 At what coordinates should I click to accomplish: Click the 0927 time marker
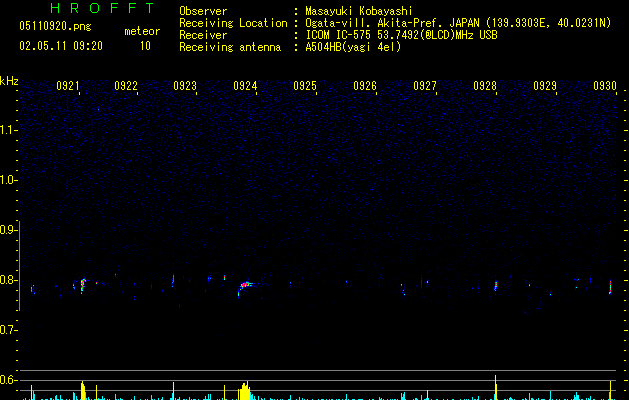click(x=425, y=86)
